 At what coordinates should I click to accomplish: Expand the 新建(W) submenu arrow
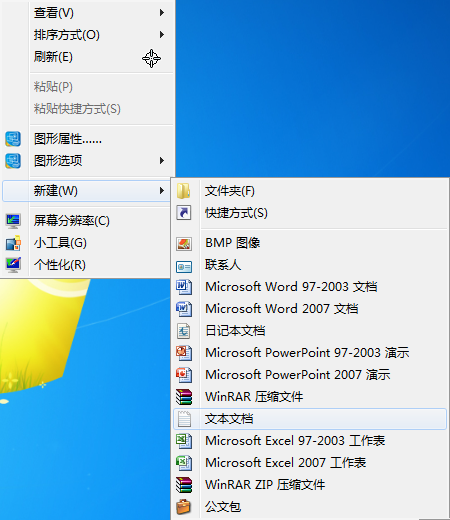(x=162, y=191)
